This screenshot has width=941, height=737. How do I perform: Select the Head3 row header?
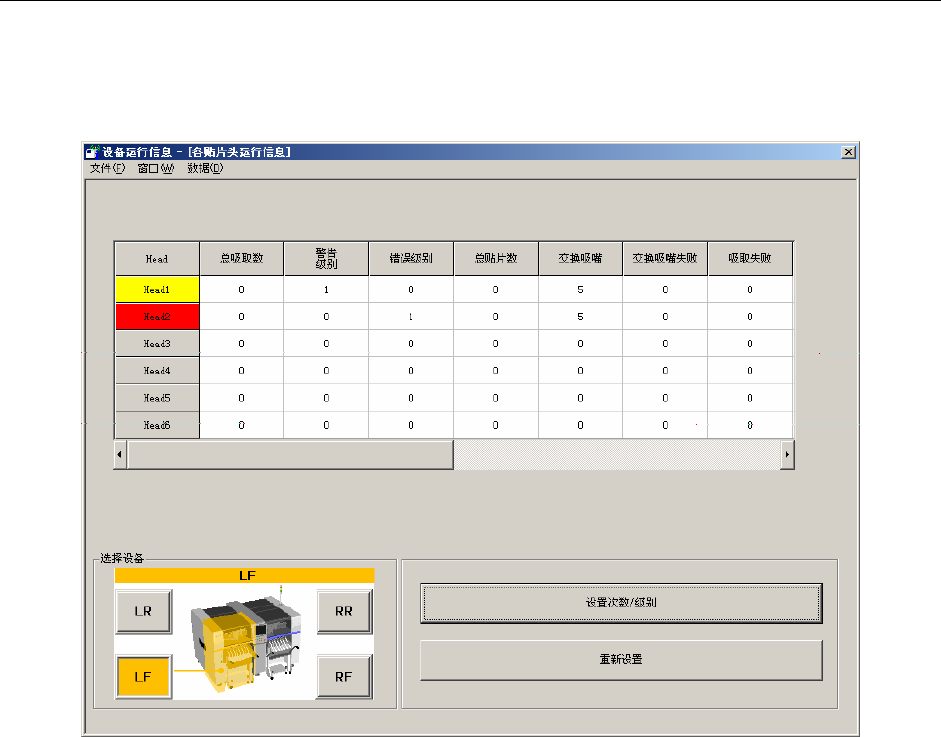(x=157, y=344)
